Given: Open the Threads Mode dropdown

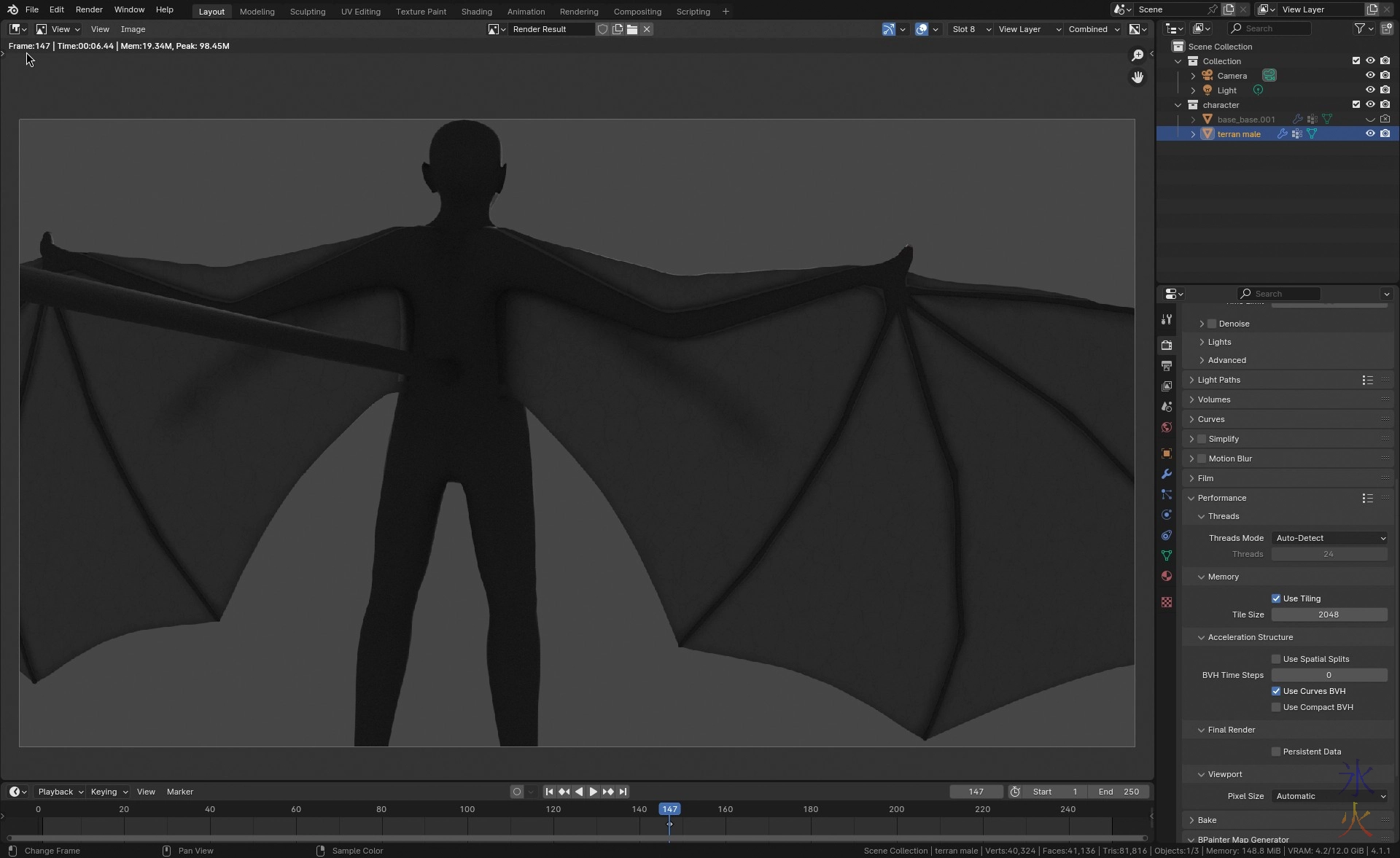Looking at the screenshot, I should (1329, 538).
